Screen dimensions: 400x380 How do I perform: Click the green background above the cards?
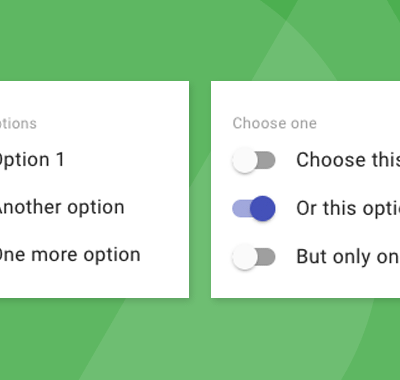pos(200,40)
